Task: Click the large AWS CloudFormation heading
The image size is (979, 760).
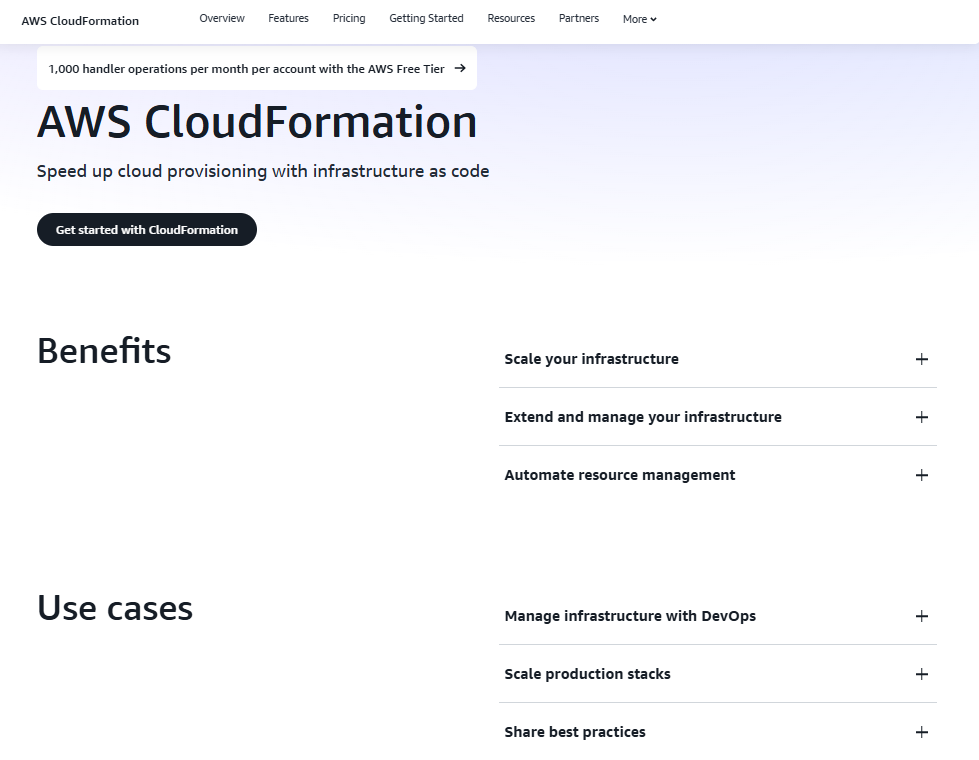Action: pos(257,121)
